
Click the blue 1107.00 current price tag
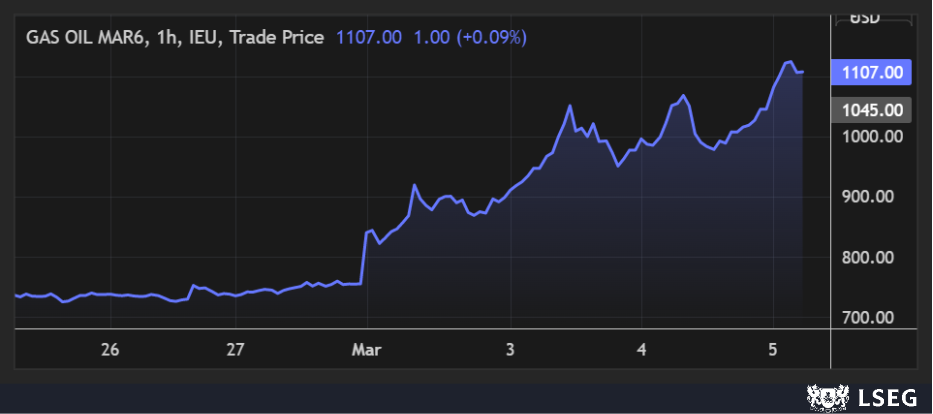pos(872,72)
